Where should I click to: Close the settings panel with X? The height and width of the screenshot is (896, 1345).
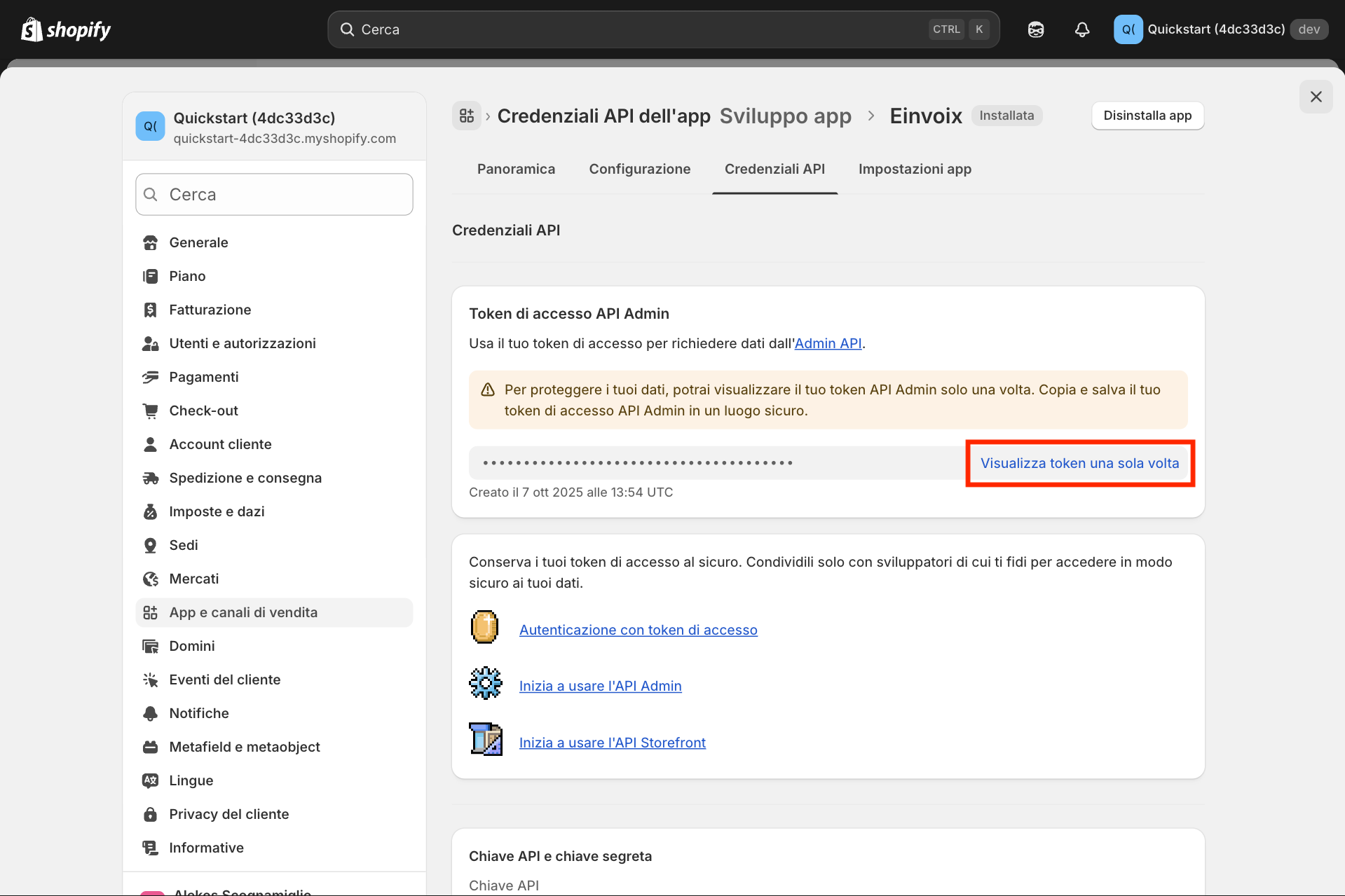point(1316,97)
